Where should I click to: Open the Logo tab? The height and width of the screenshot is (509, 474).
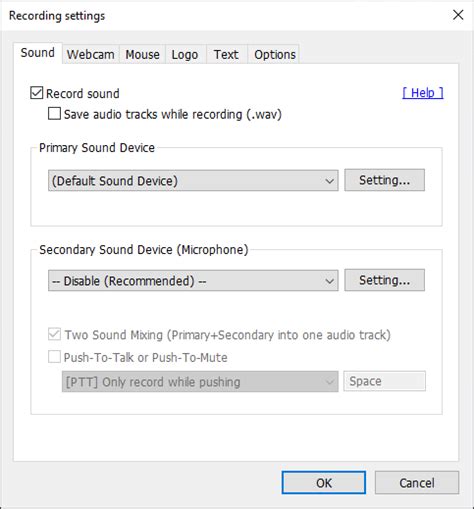(185, 54)
